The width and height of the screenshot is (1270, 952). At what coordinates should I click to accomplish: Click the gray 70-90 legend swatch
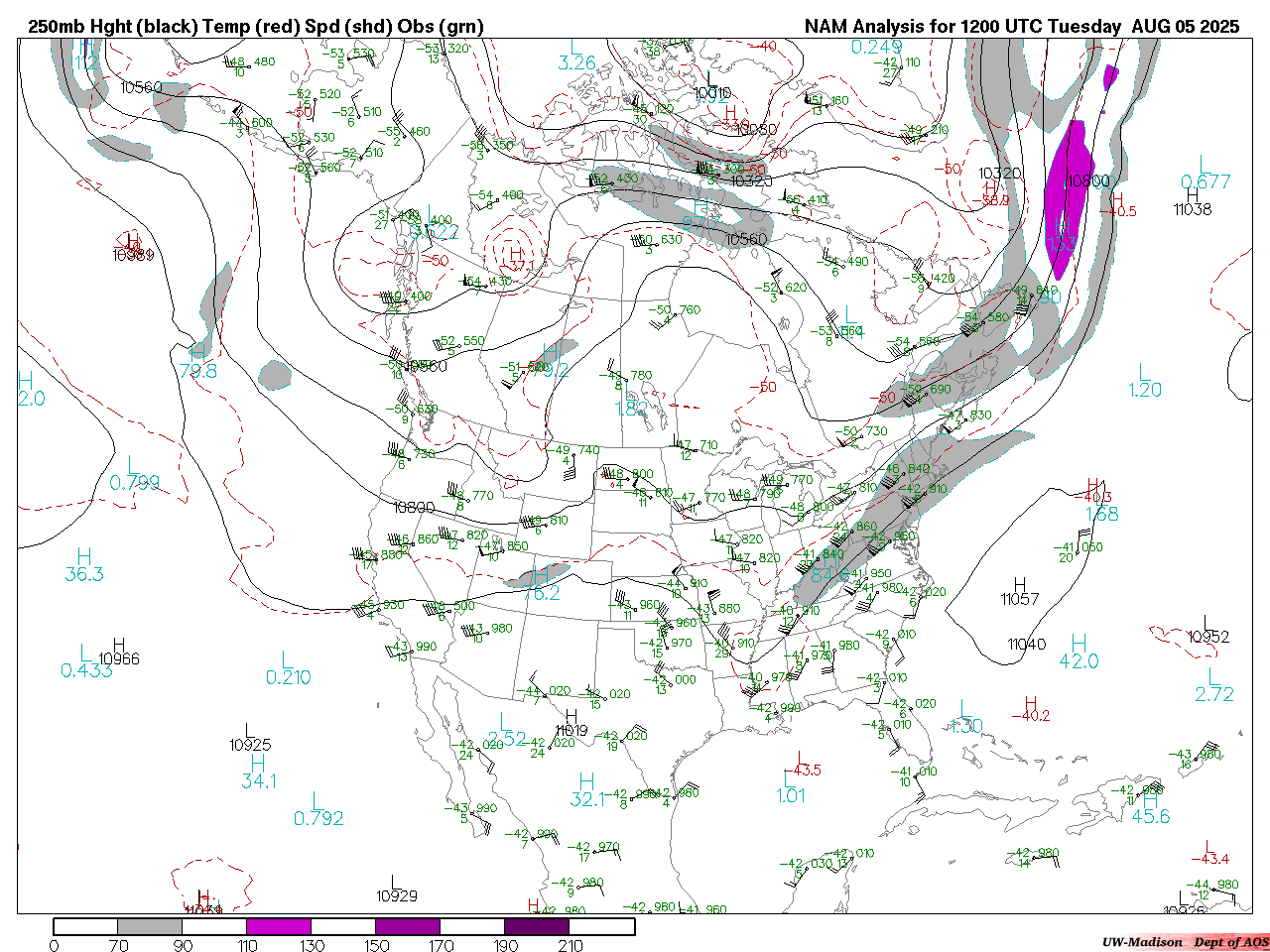150,926
